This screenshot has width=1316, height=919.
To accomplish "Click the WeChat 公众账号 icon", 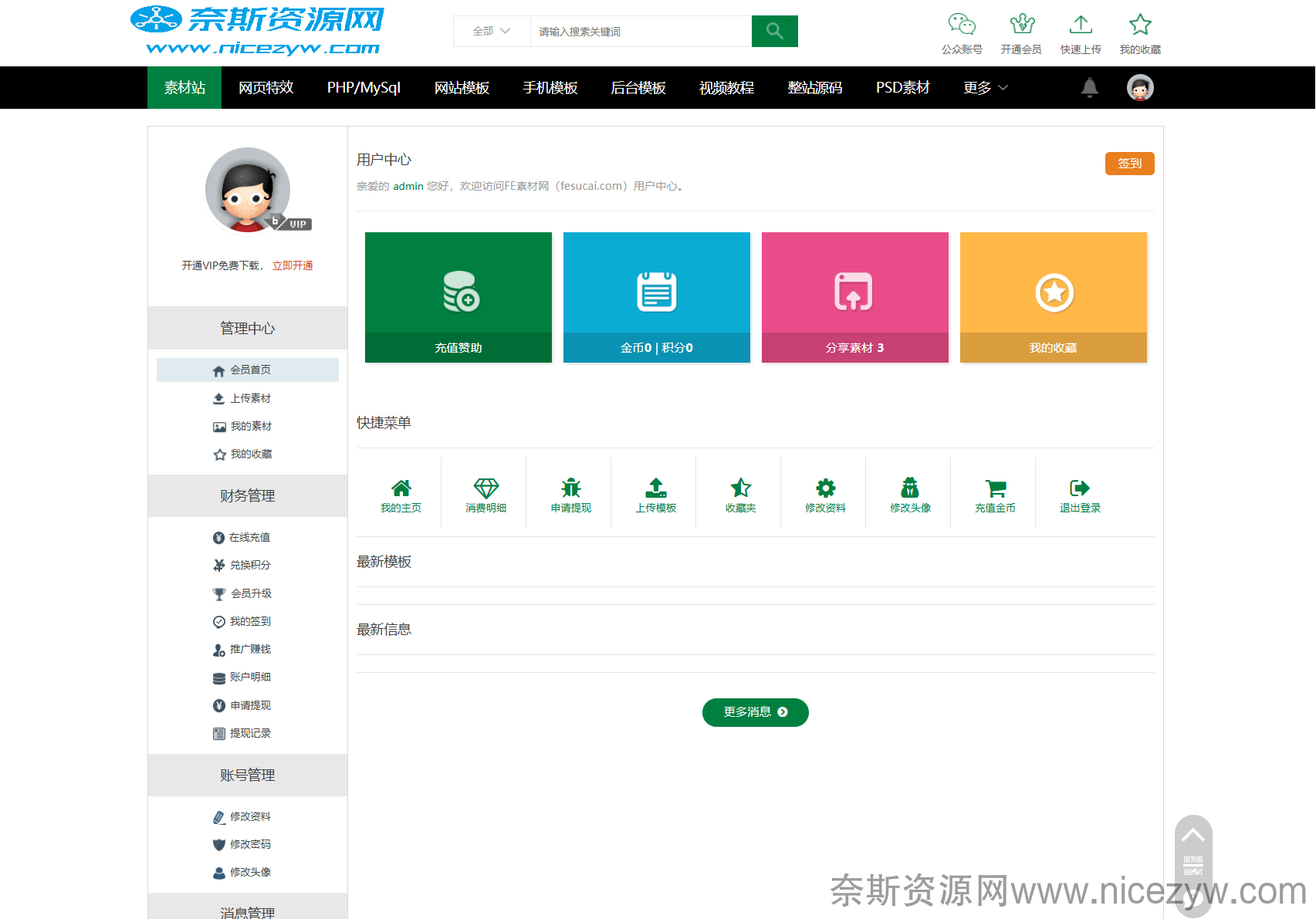I will coord(962,25).
